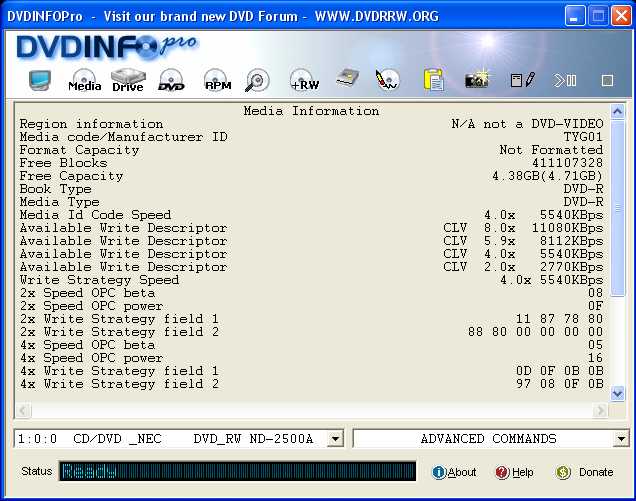
Task: Click the vertical scrollbar down arrow
Action: click(617, 393)
